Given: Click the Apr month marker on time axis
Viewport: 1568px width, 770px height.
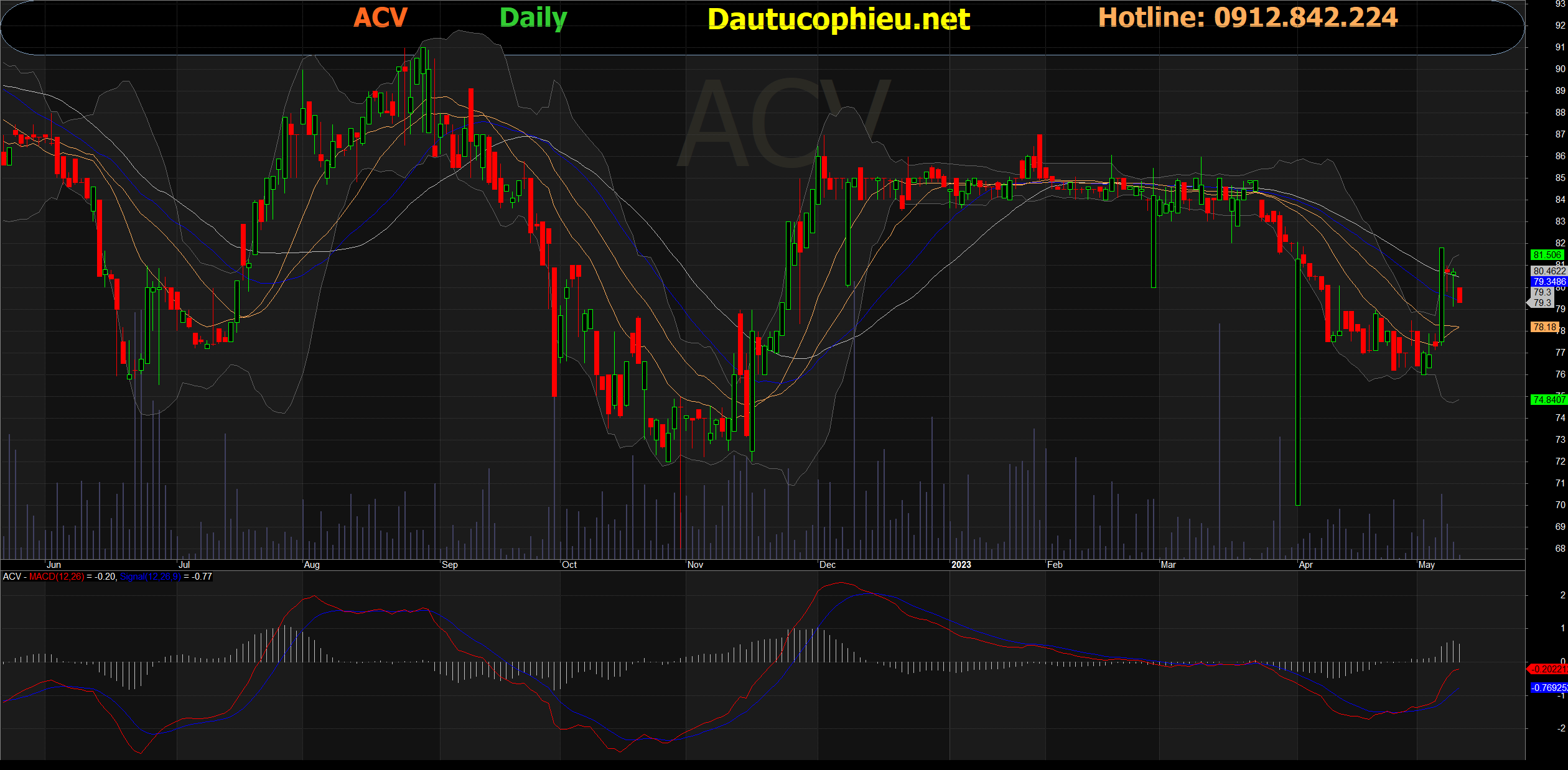Looking at the screenshot, I should tap(1305, 565).
